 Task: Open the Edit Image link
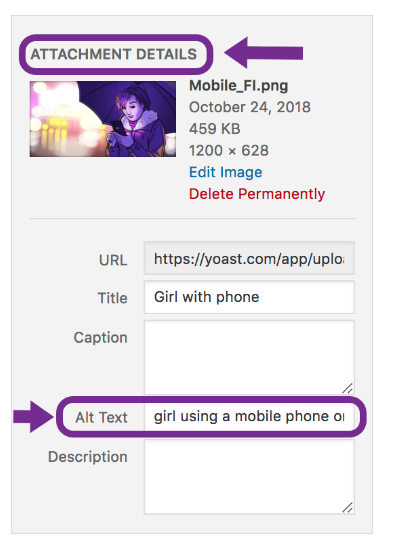click(225, 172)
